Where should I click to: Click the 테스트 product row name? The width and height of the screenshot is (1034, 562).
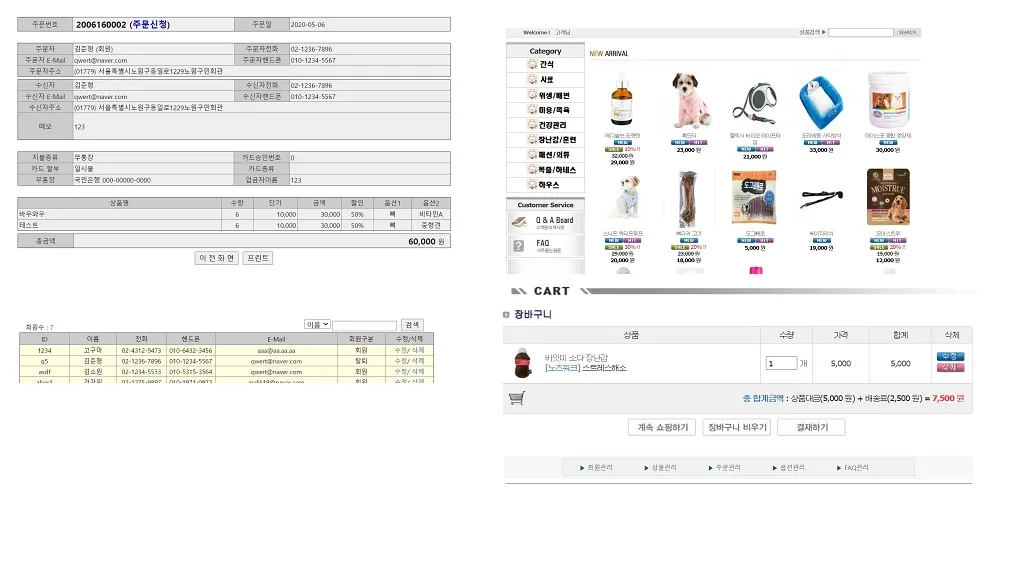click(x=28, y=225)
